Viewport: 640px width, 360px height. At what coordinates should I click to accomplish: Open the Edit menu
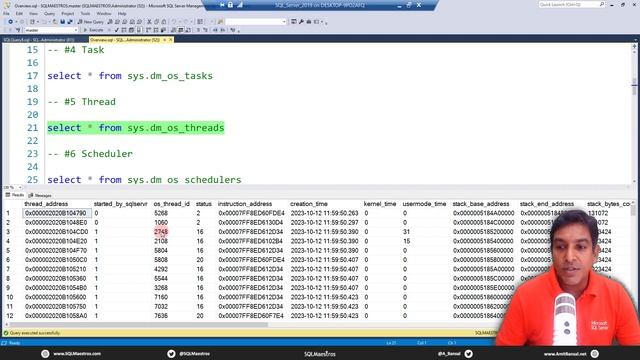click(x=19, y=13)
